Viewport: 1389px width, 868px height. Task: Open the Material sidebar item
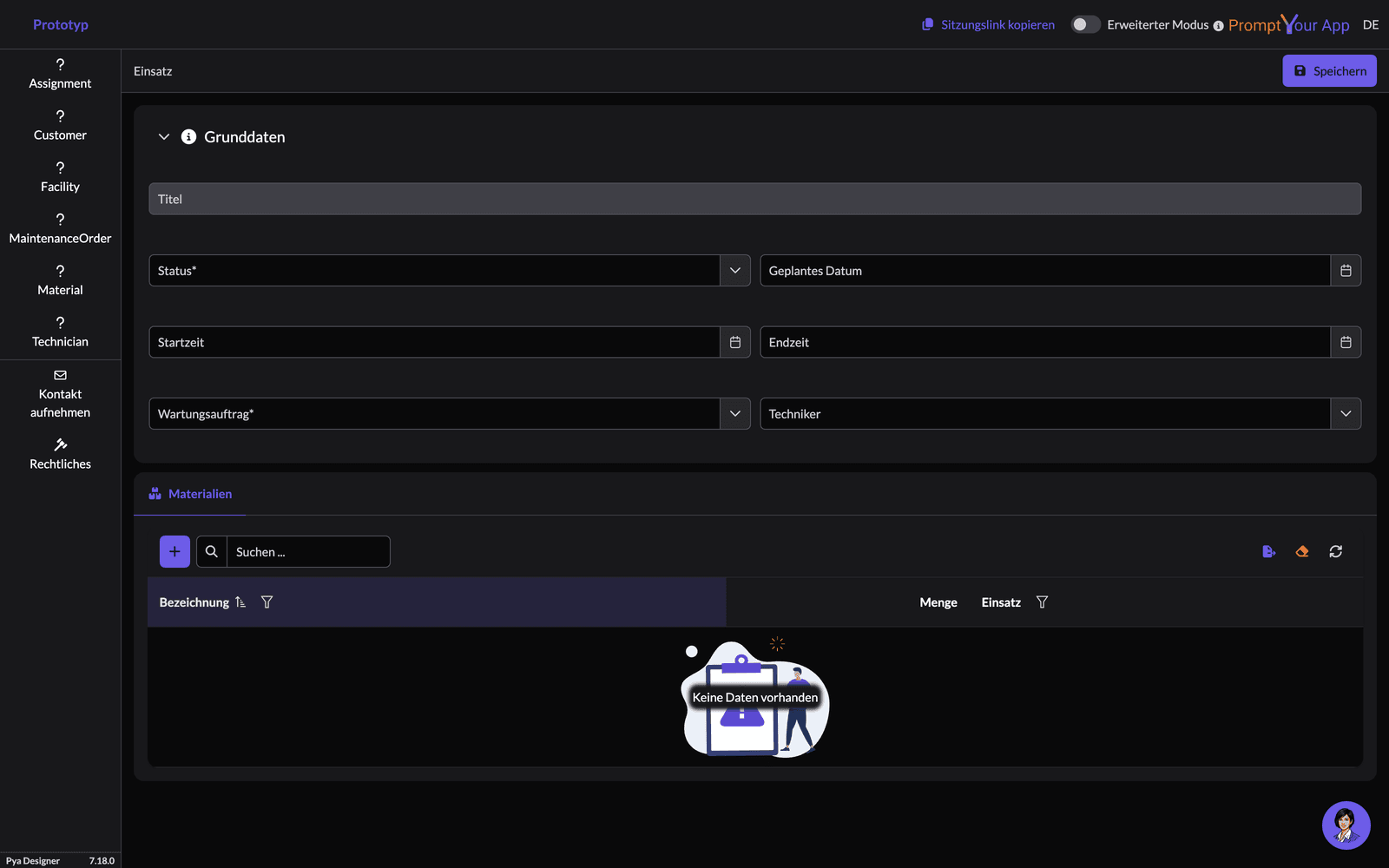(x=60, y=280)
